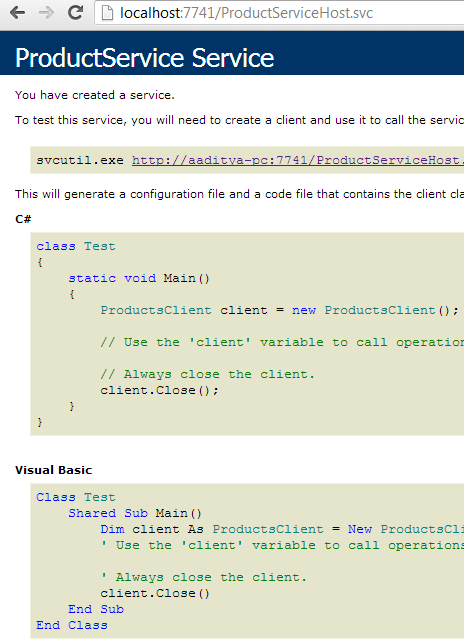
Task: Click the 'Visual Basic' section heading
Action: coord(54,470)
